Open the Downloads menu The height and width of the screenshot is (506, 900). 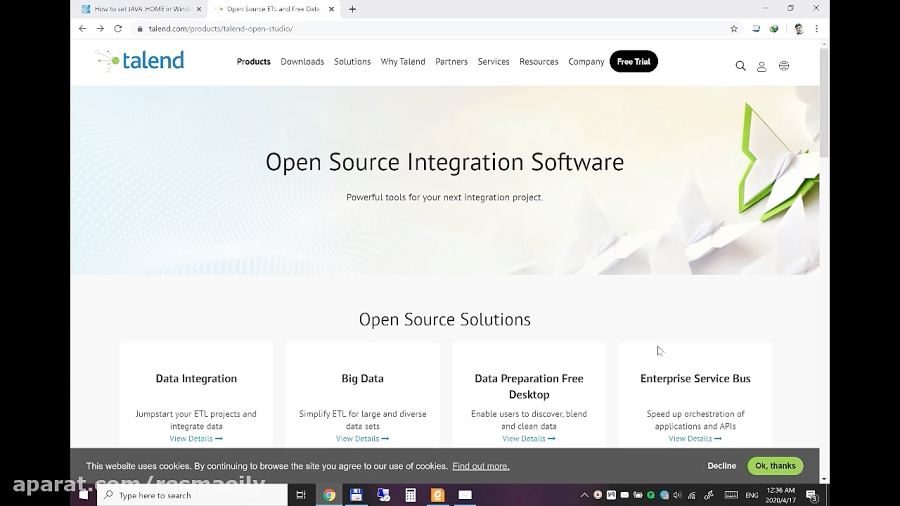pyautogui.click(x=302, y=61)
